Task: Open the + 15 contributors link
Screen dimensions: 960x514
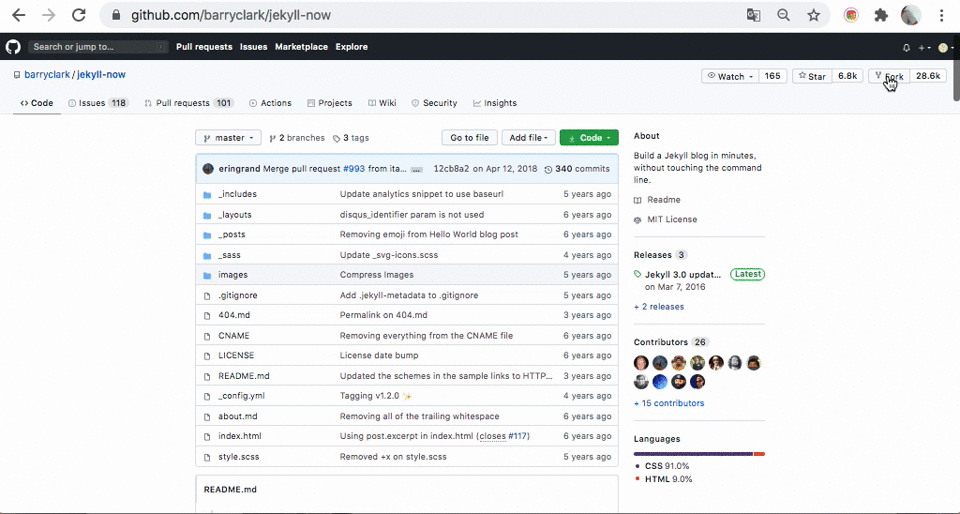Action: 669,403
